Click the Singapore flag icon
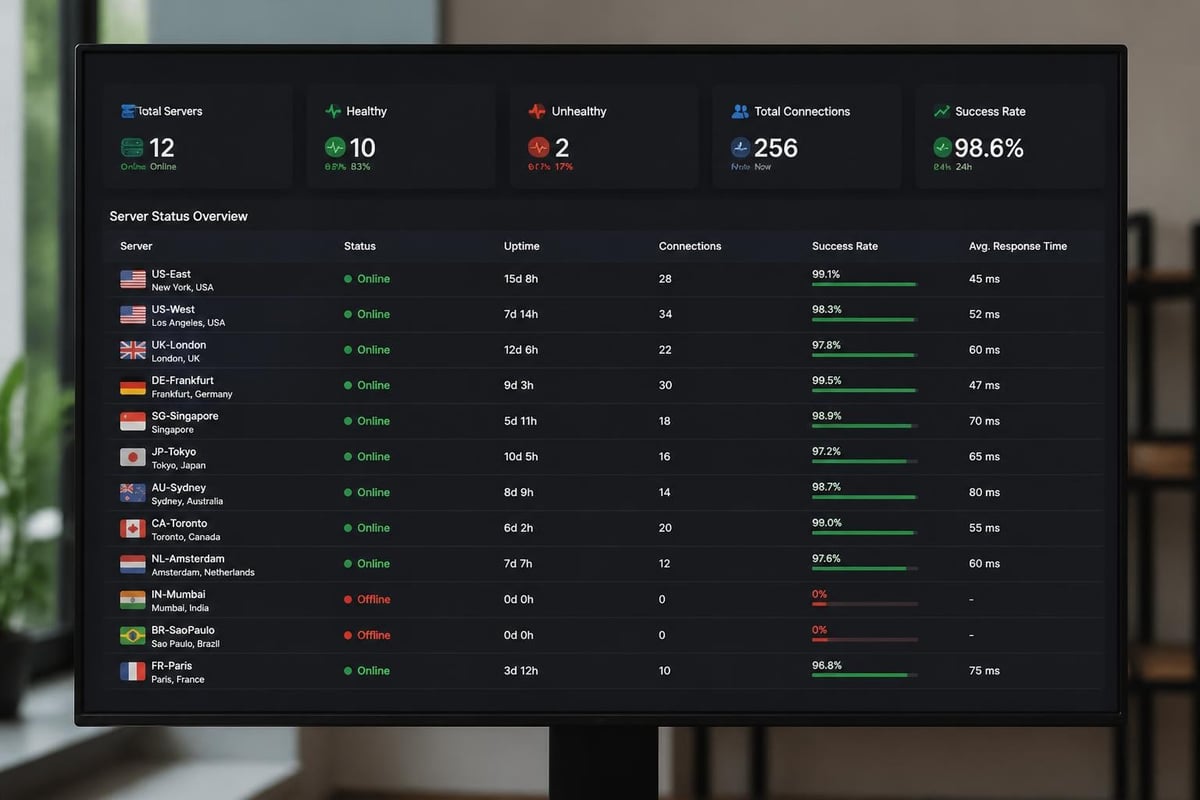The width and height of the screenshot is (1200, 800). 133,421
